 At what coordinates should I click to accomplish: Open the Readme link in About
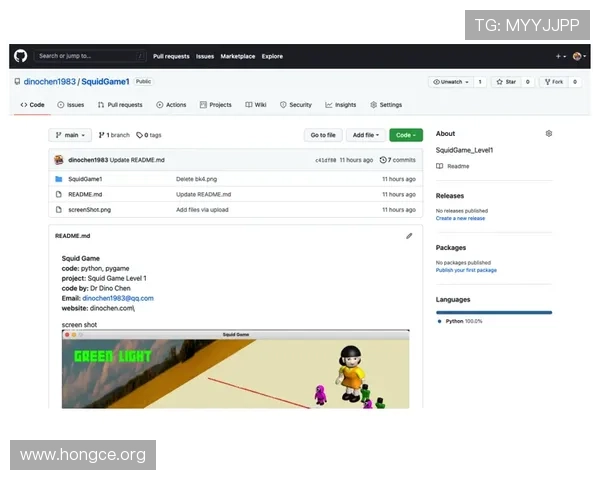click(x=458, y=166)
